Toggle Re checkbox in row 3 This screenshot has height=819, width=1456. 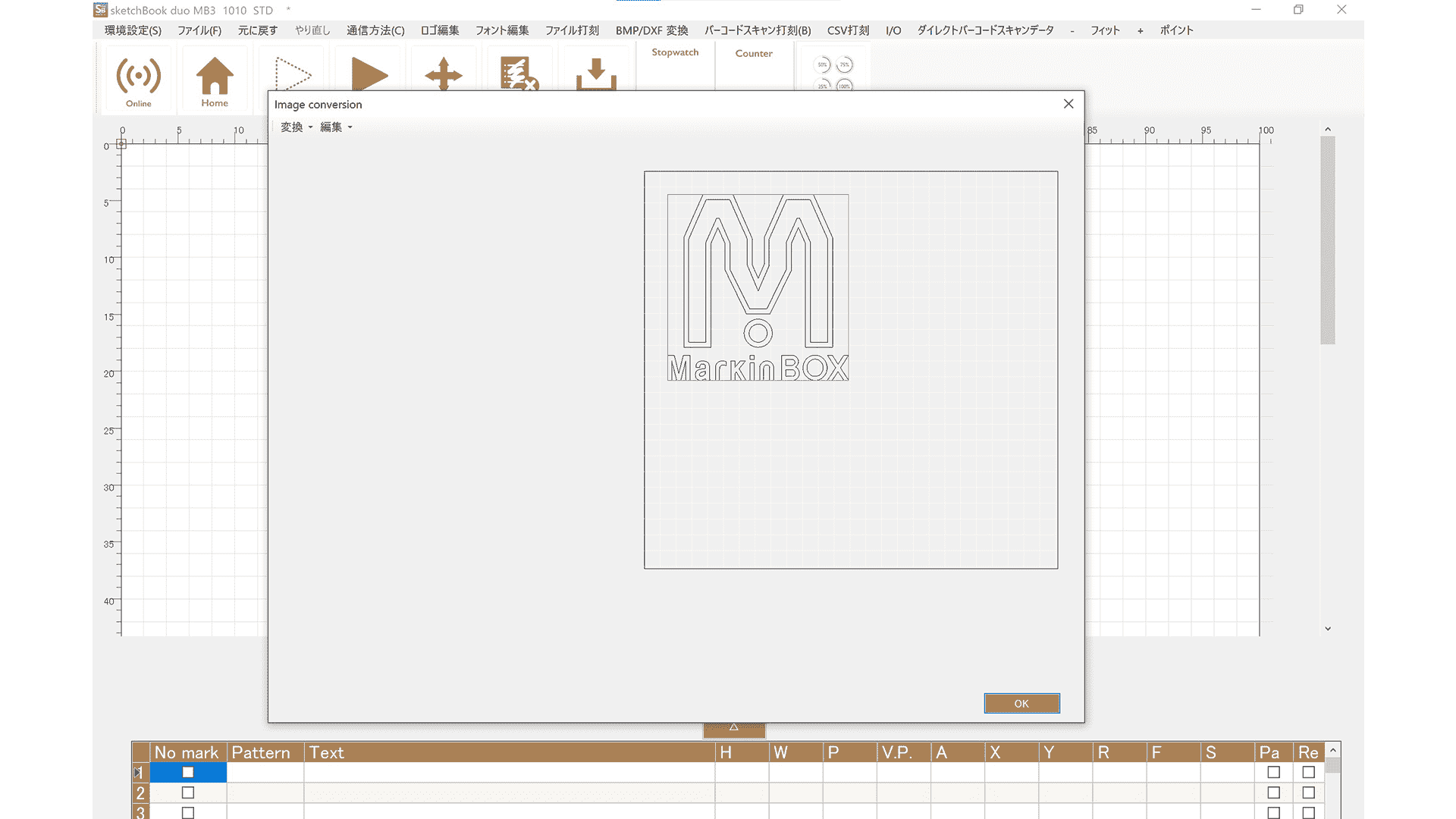point(1309,812)
